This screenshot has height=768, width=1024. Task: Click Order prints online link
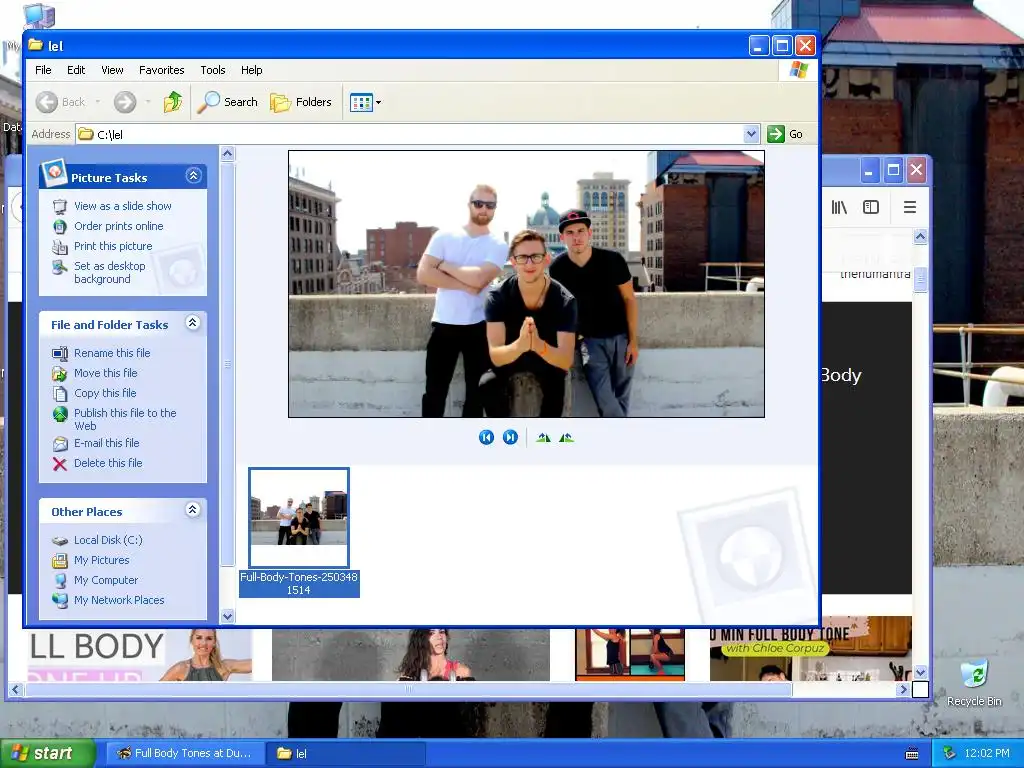[119, 226]
